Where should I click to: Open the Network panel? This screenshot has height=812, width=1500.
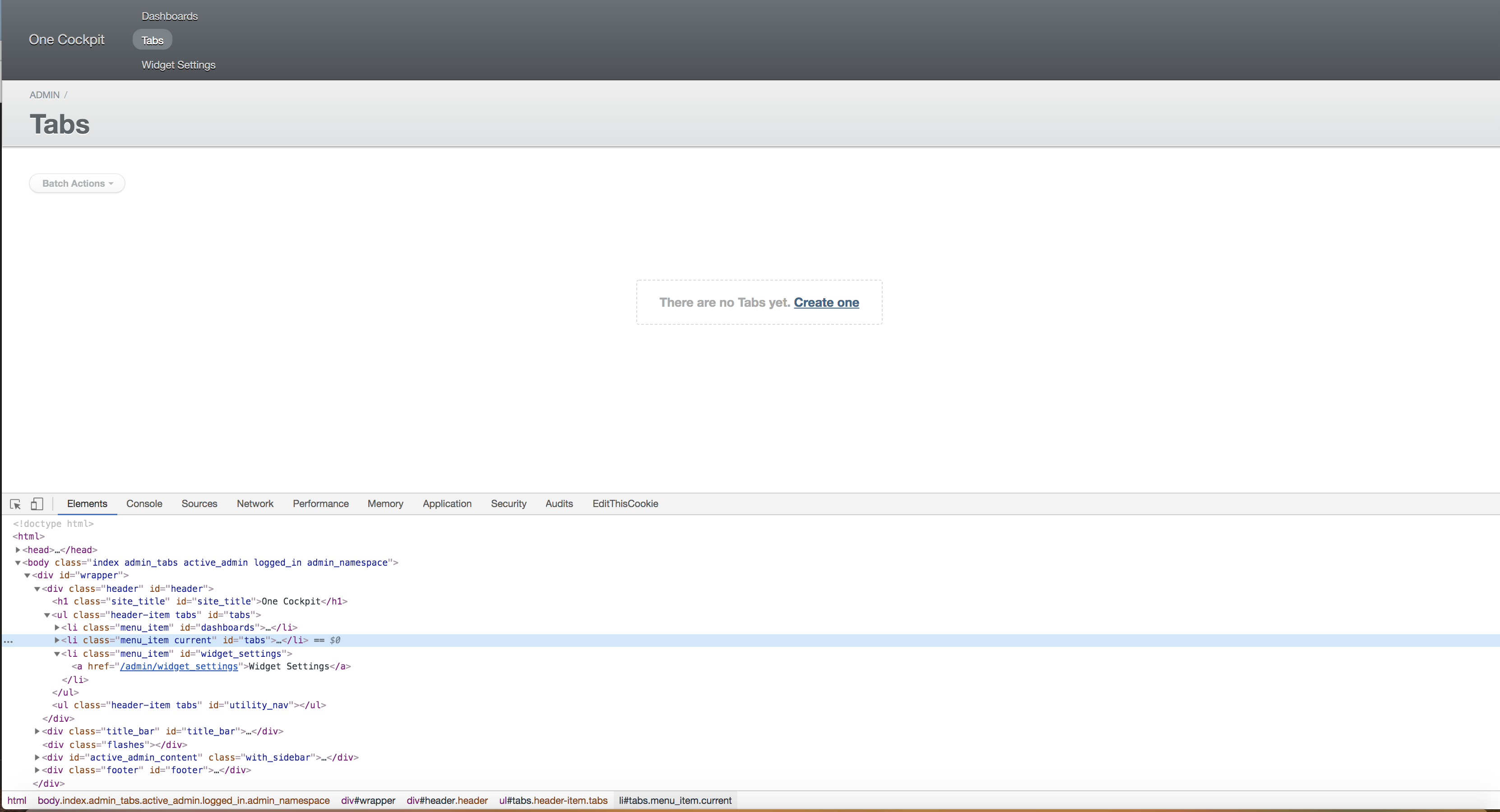(x=255, y=503)
